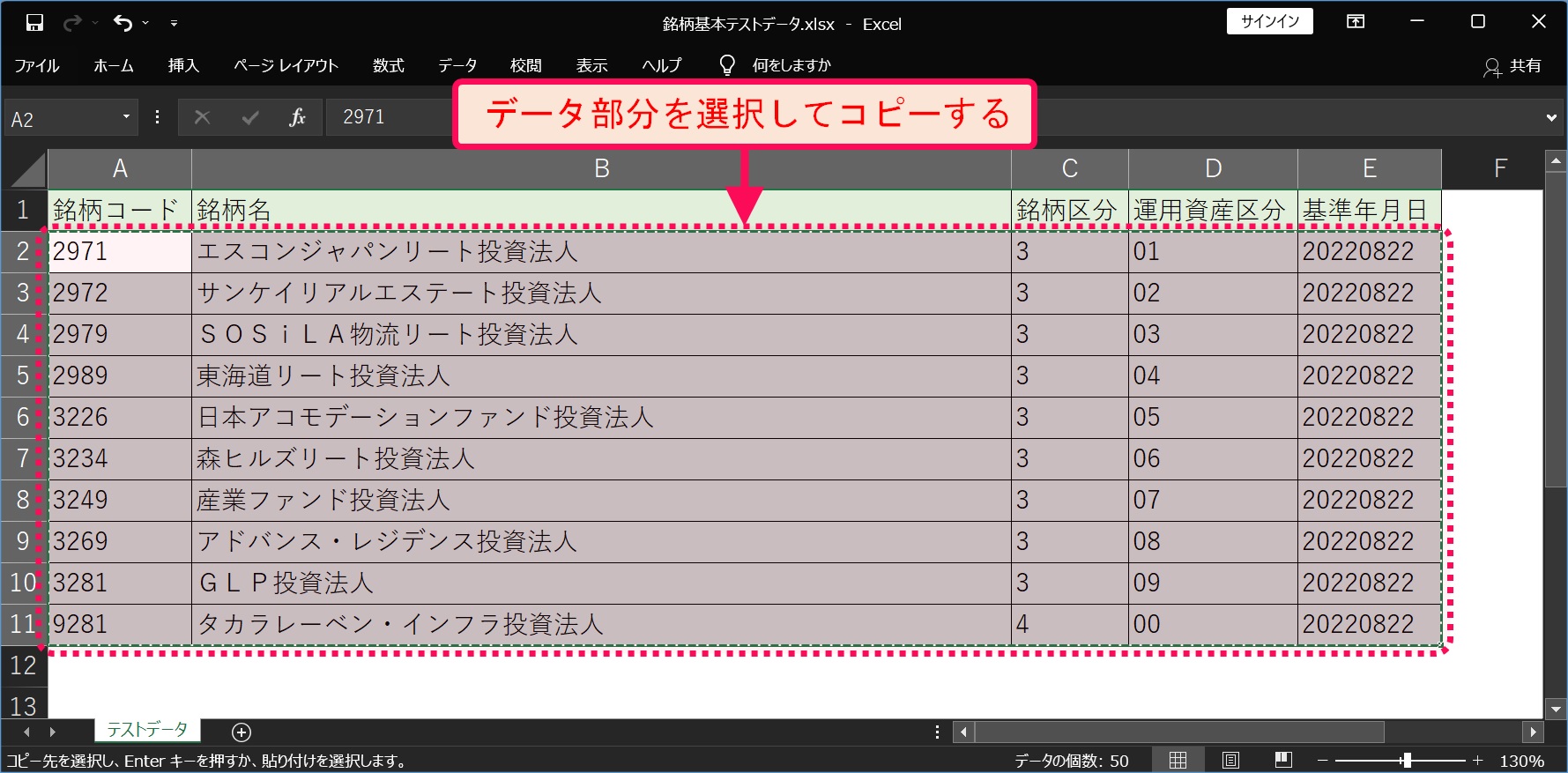Click the テストデータ sheet tab

point(147,730)
